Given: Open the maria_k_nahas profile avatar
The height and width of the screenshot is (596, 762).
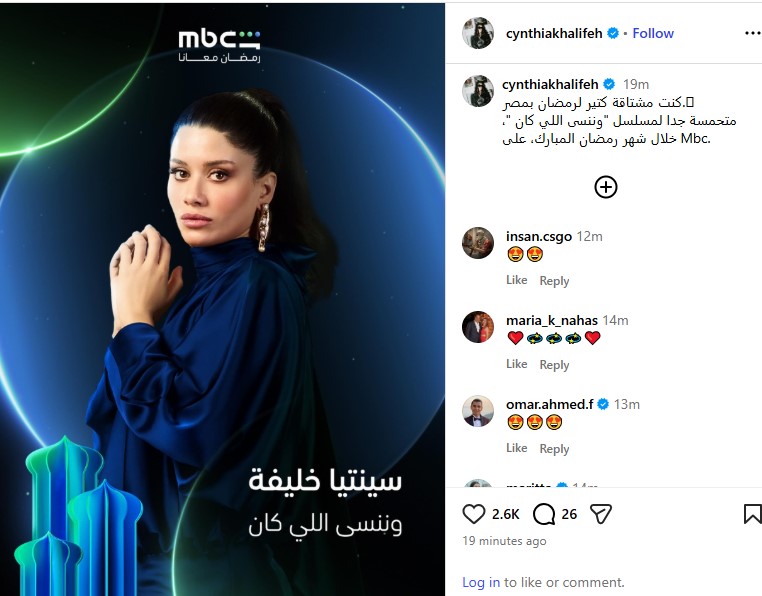Looking at the screenshot, I should pos(478,327).
